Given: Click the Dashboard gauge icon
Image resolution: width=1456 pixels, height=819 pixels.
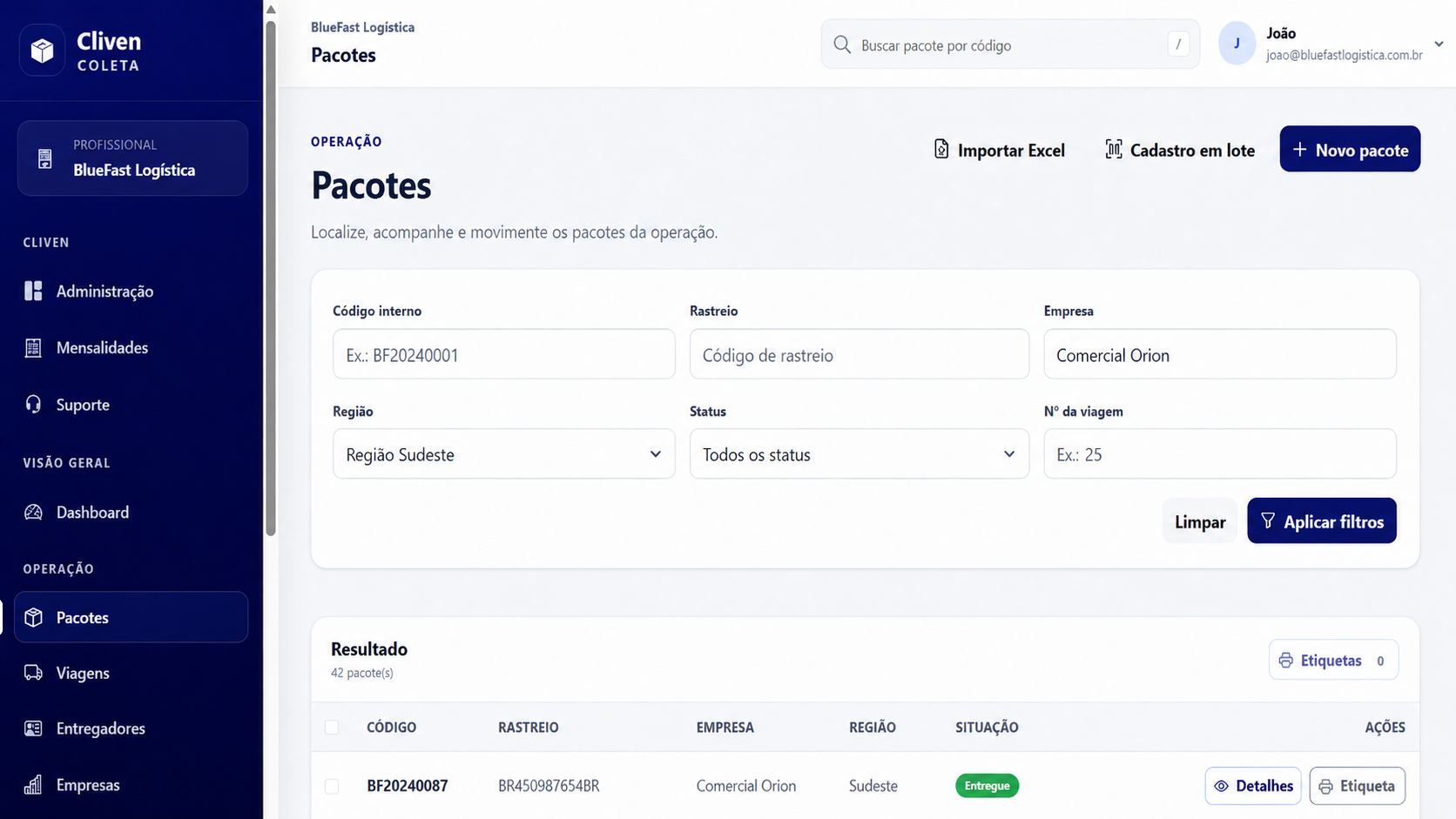Looking at the screenshot, I should (x=33, y=512).
